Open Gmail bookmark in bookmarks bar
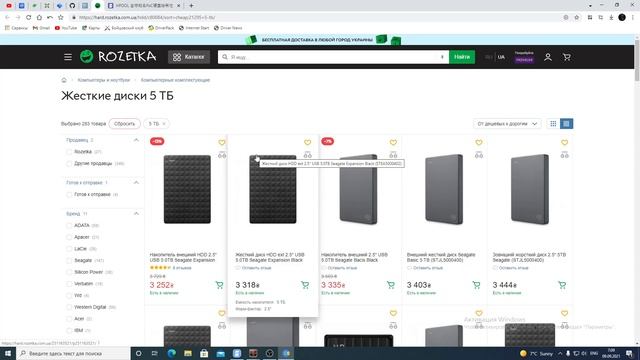This screenshot has width=640, height=360. click(41, 28)
